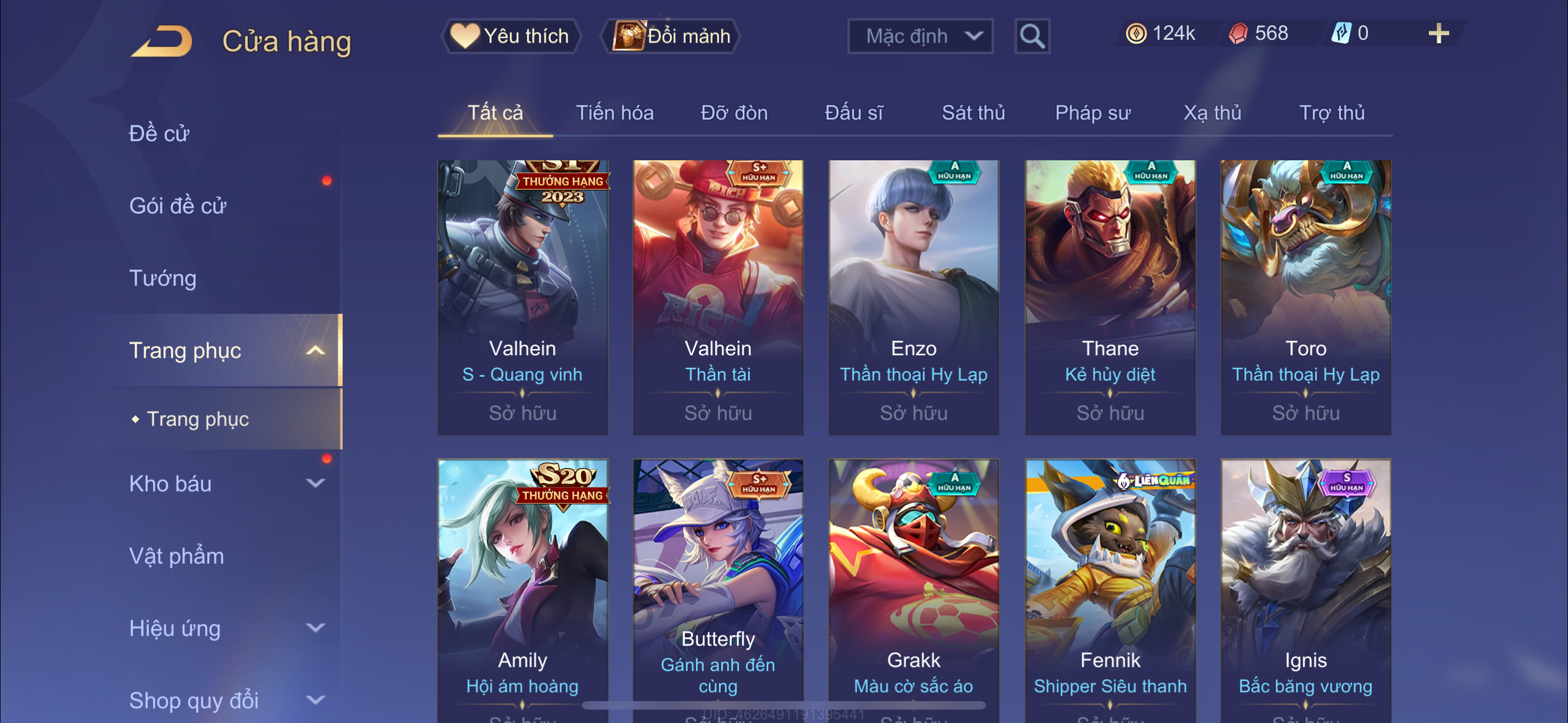Viewport: 1568px width, 723px height.
Task: Select Enzo Thần thoại Hy Lạp card
Action: (913, 298)
